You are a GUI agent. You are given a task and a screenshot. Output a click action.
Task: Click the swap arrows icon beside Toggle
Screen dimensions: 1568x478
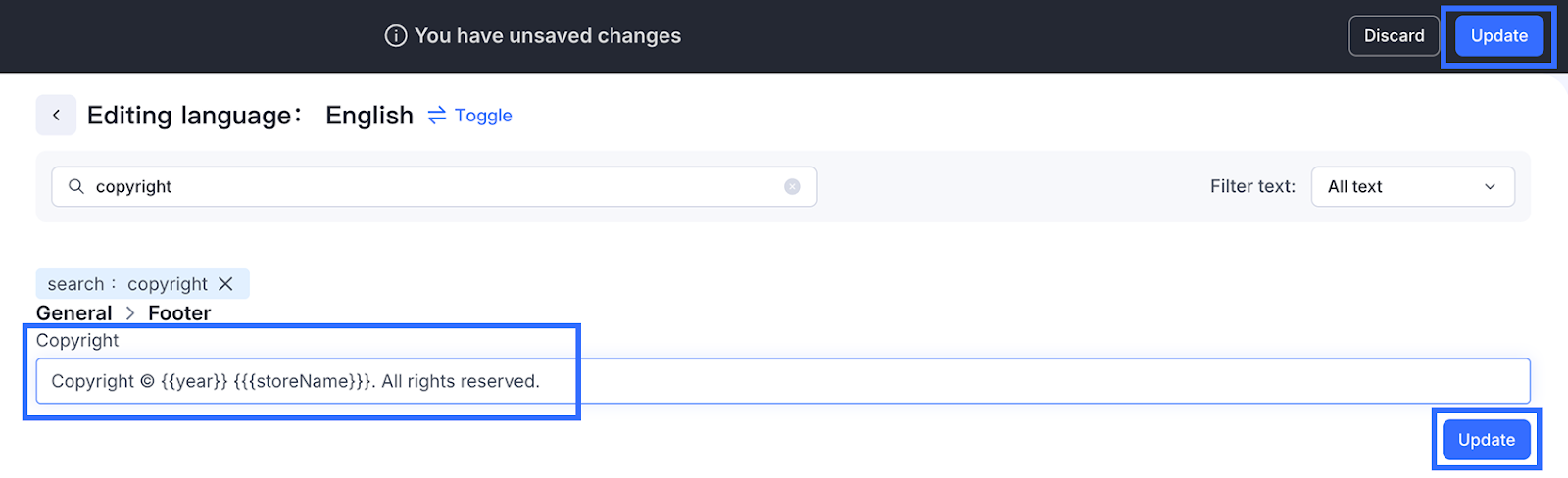437,116
